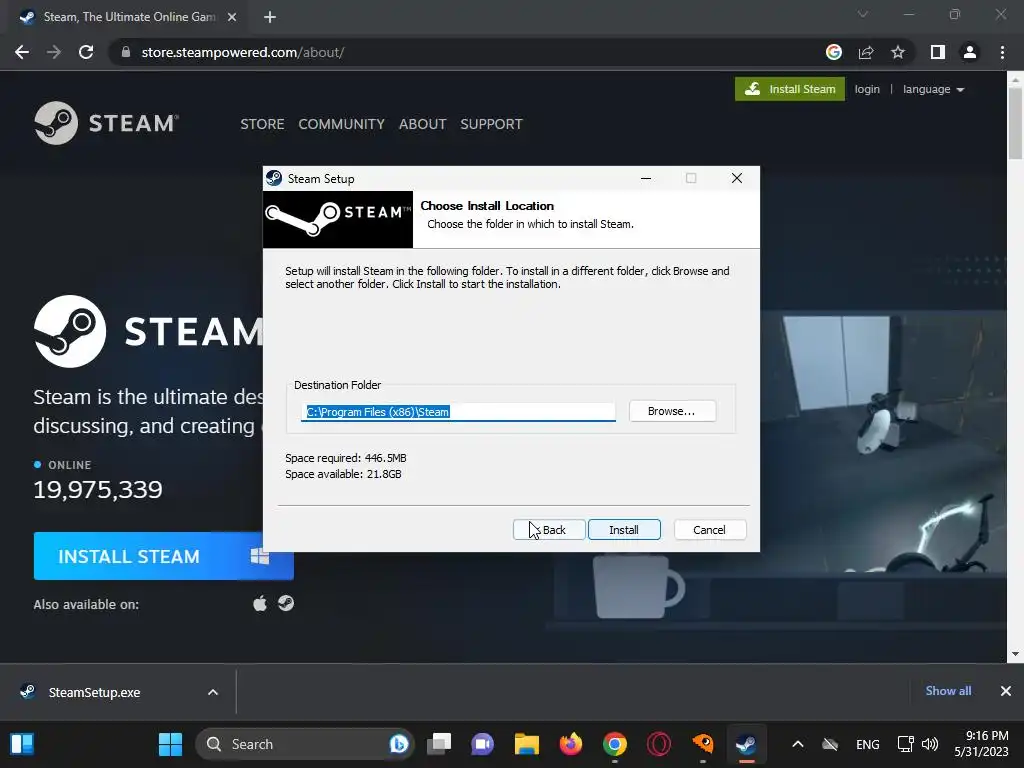Screen dimensions: 1024x768
Task: Click the page scrollbar down arrow
Action: coord(1015,654)
